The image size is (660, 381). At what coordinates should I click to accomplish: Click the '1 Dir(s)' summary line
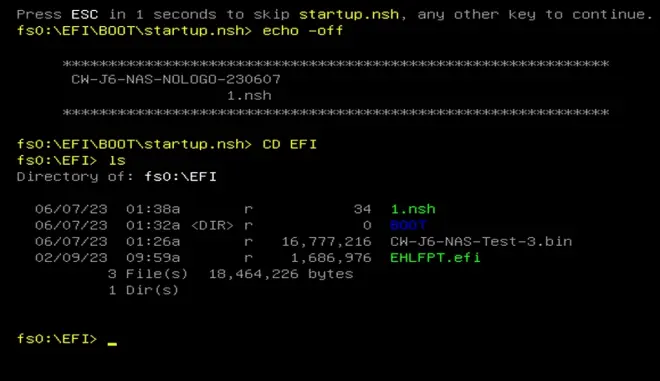coord(144,290)
